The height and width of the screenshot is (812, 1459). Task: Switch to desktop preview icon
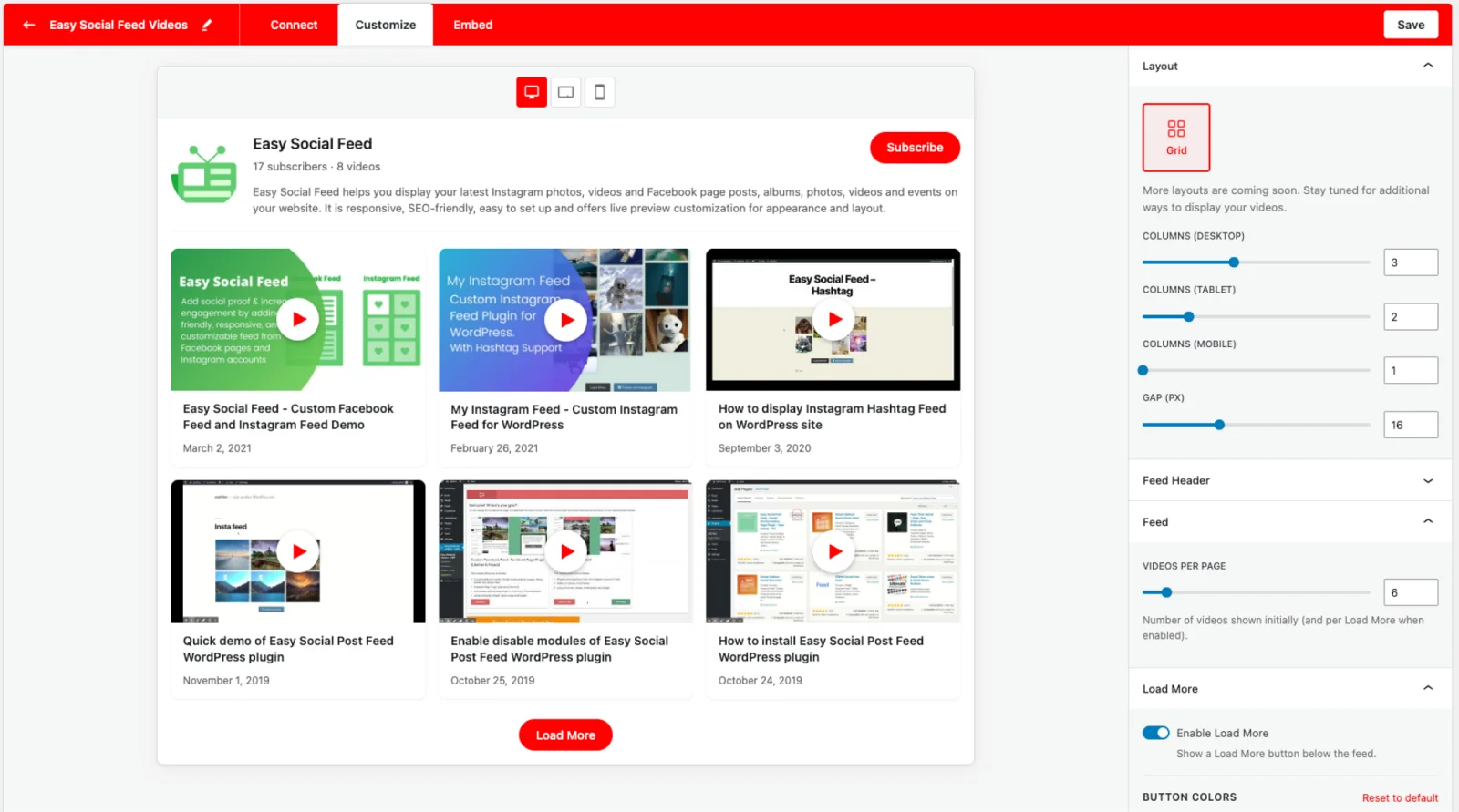532,92
